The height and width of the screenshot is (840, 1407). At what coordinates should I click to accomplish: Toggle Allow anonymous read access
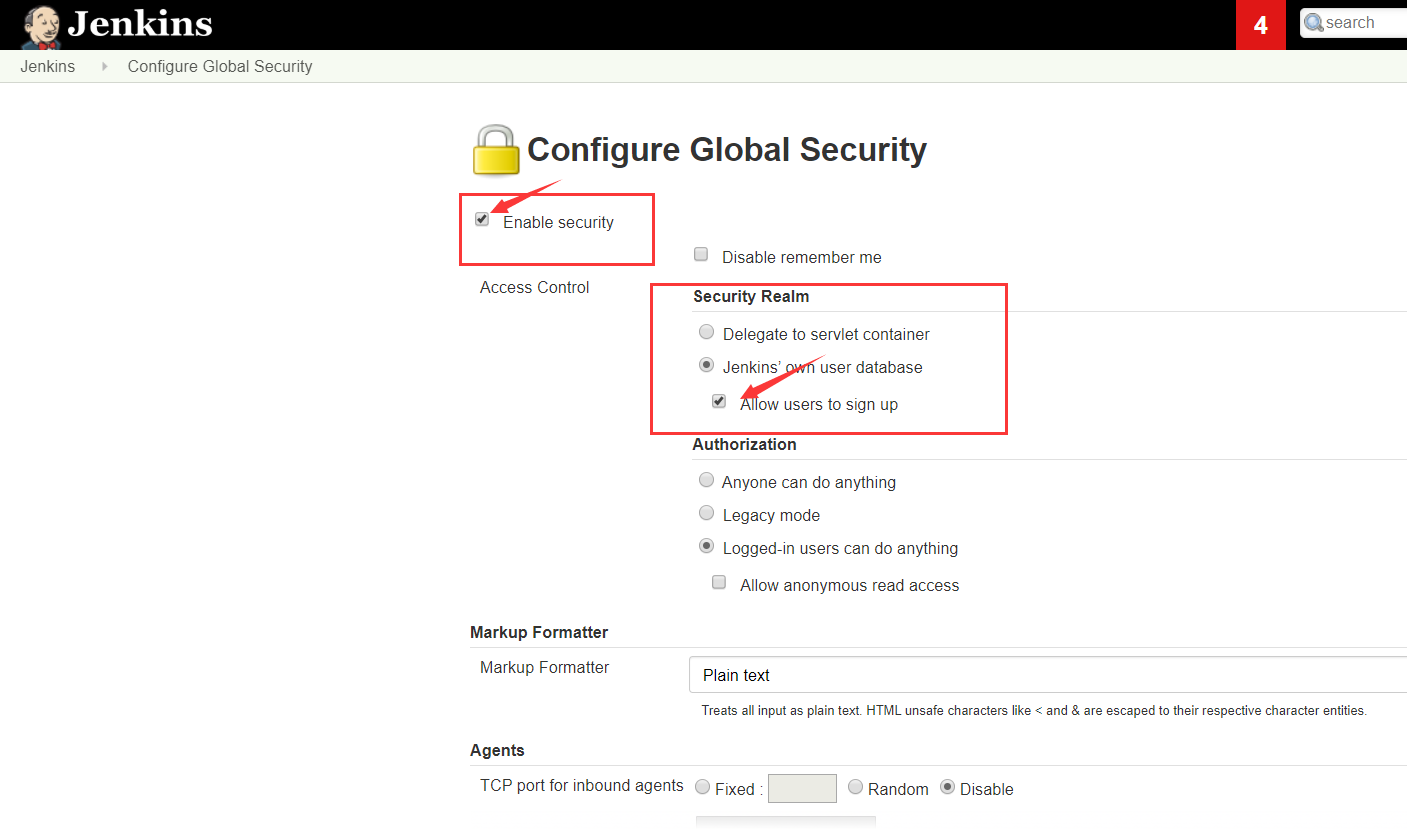click(x=719, y=582)
